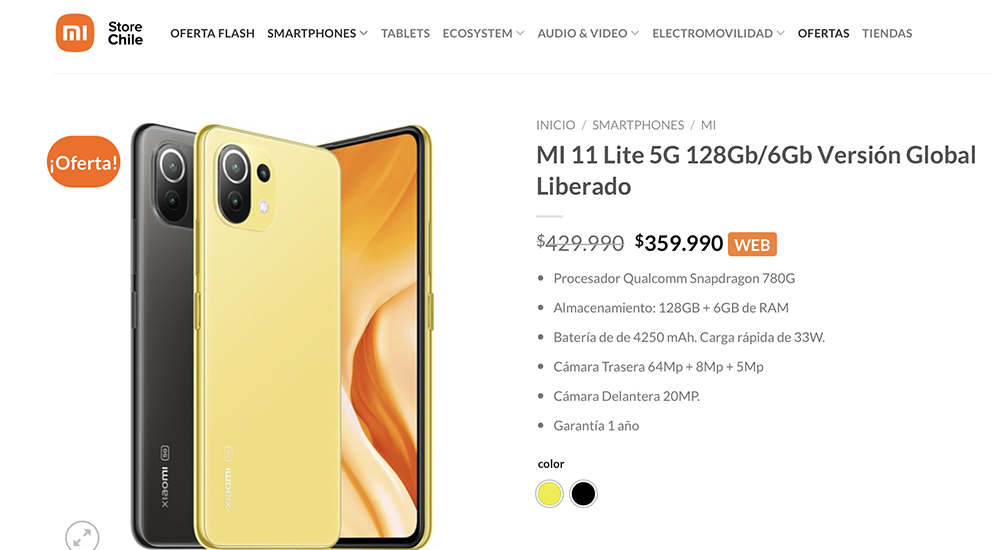Viewport: 1000px width, 550px height.
Task: Open the ELECTROMOVILIDAD dropdown chevron
Action: (780, 33)
